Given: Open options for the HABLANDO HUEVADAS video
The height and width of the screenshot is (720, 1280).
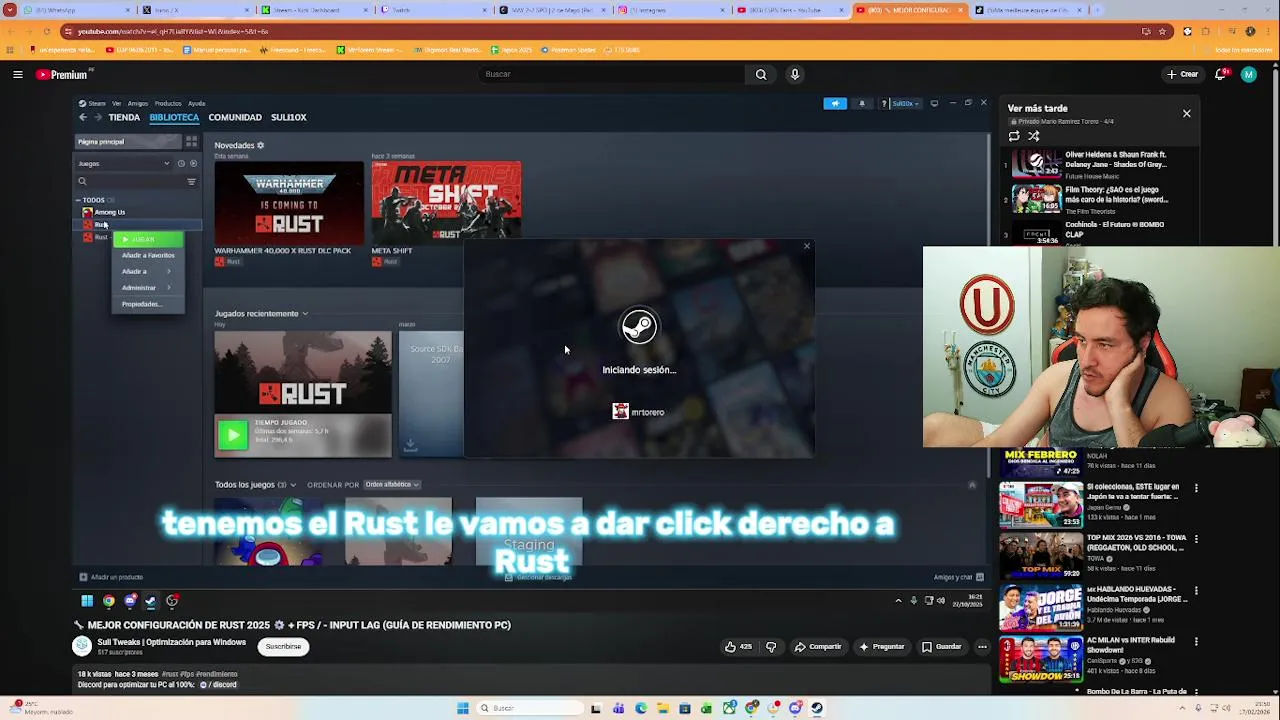Looking at the screenshot, I should 1196,590.
